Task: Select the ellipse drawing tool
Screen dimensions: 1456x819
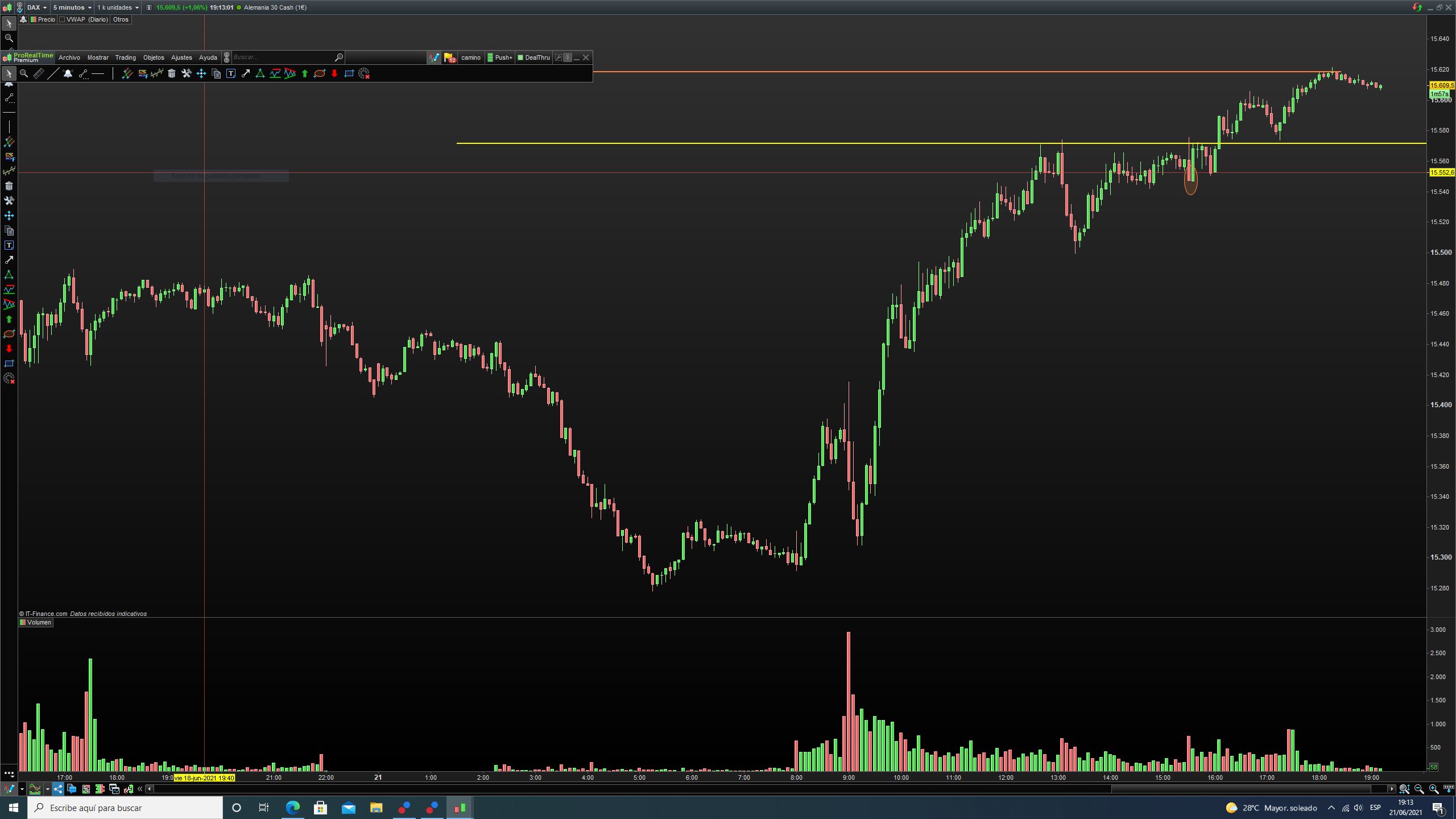Action: (x=320, y=73)
